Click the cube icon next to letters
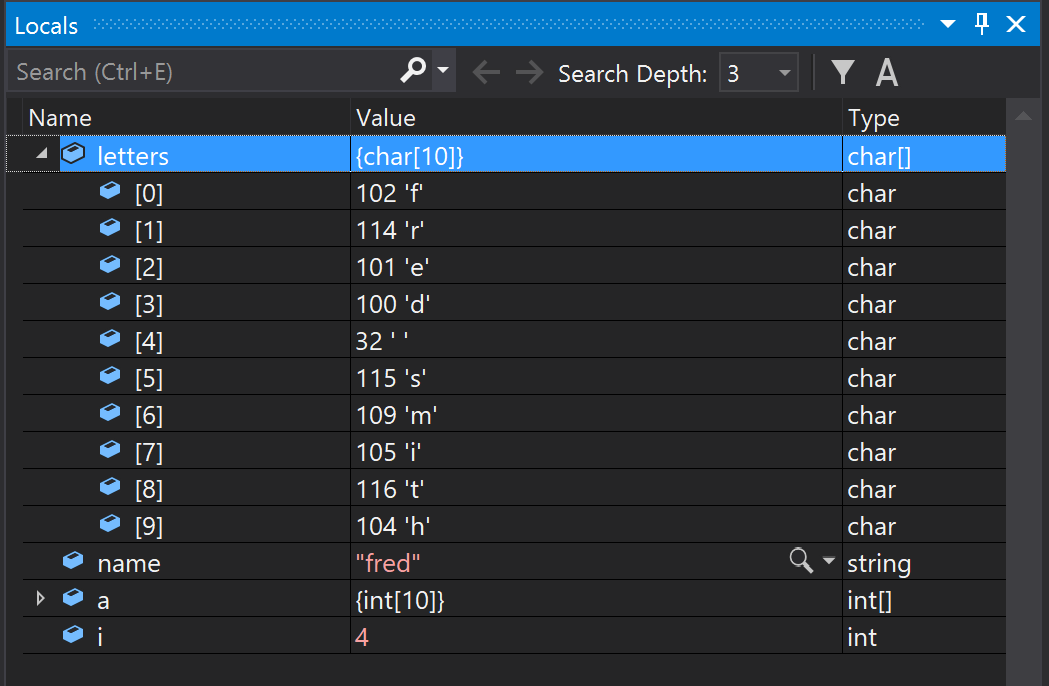 (x=73, y=153)
